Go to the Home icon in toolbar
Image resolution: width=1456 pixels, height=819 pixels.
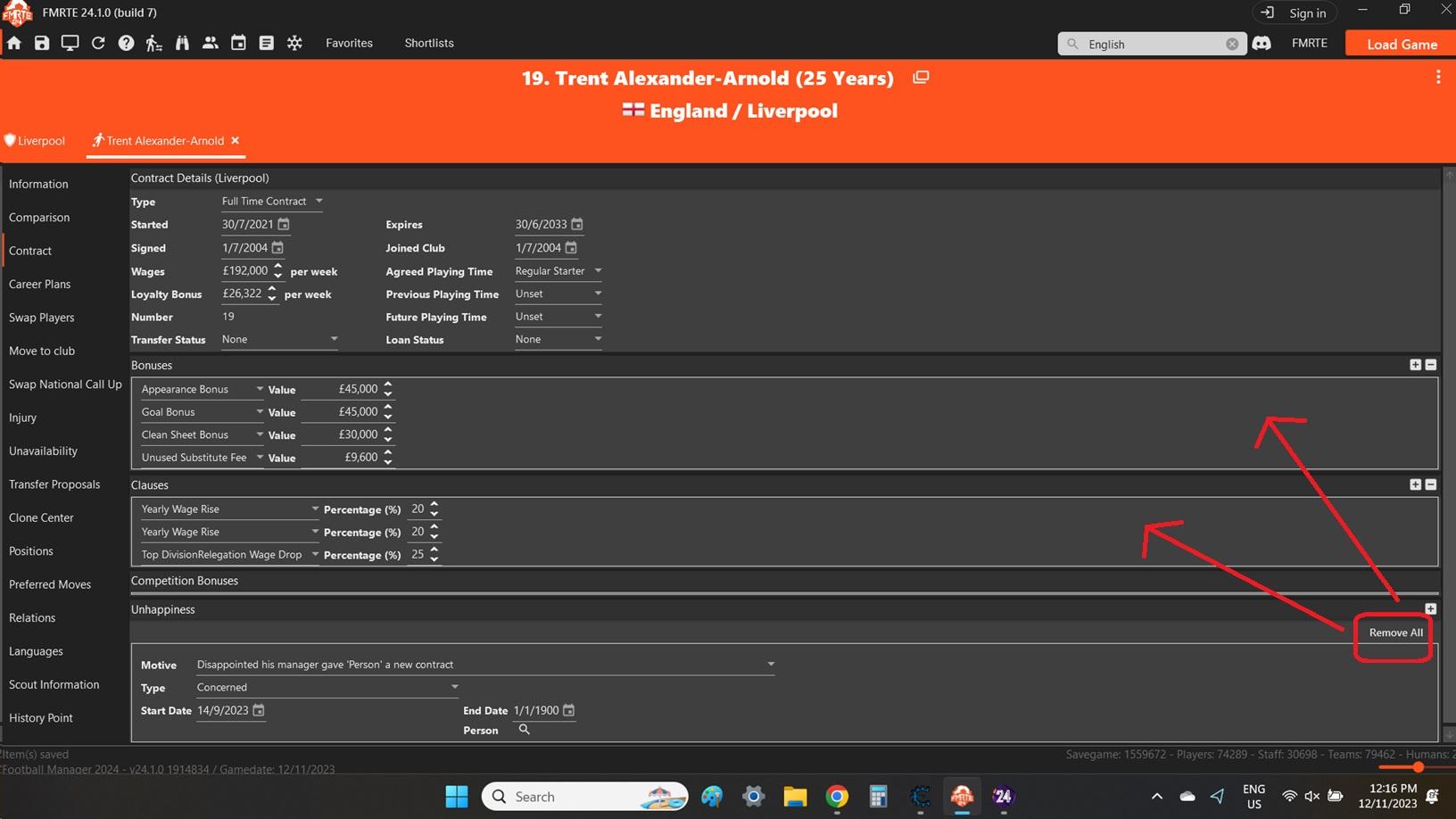[14, 43]
